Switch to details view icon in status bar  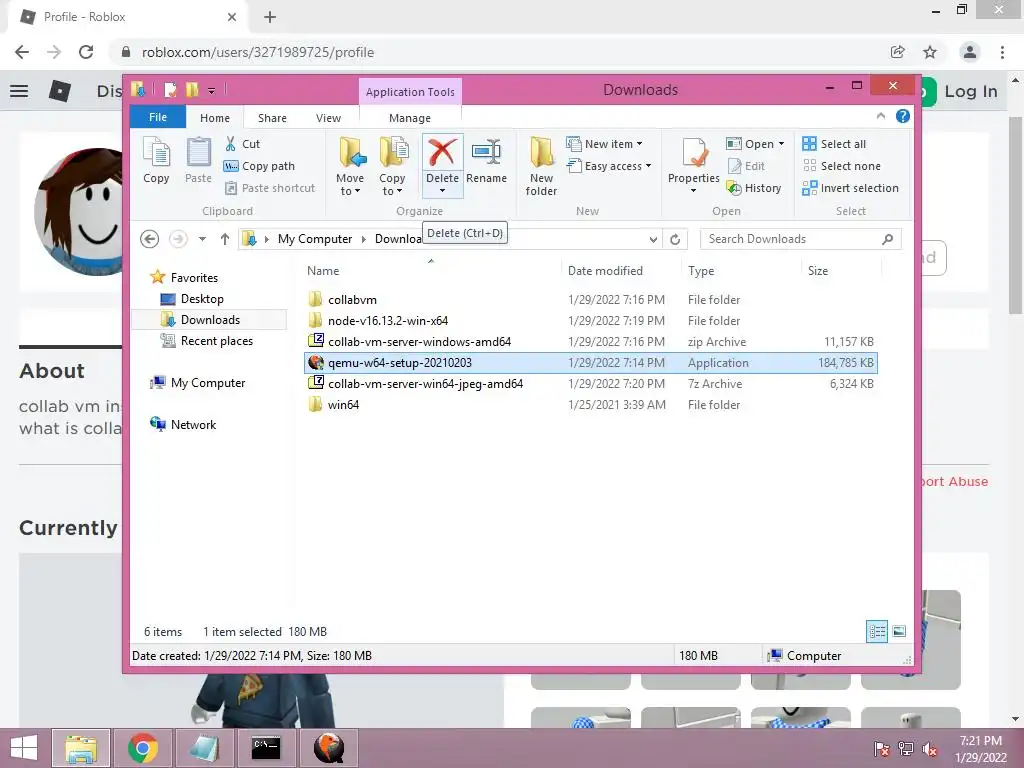(876, 632)
